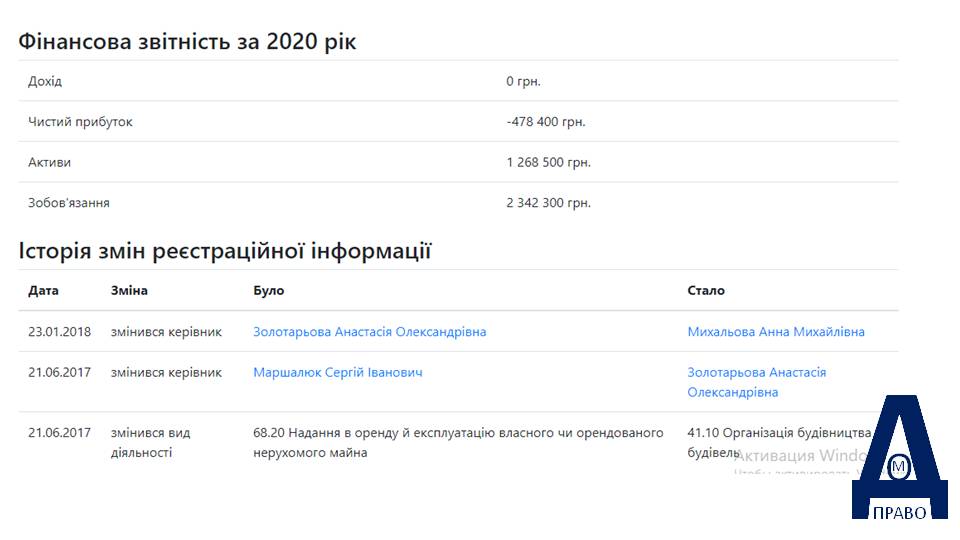Open Золотарьова Анастасія Олександрівна link in Було column
Viewport: 960px width, 540px height.
click(x=369, y=332)
